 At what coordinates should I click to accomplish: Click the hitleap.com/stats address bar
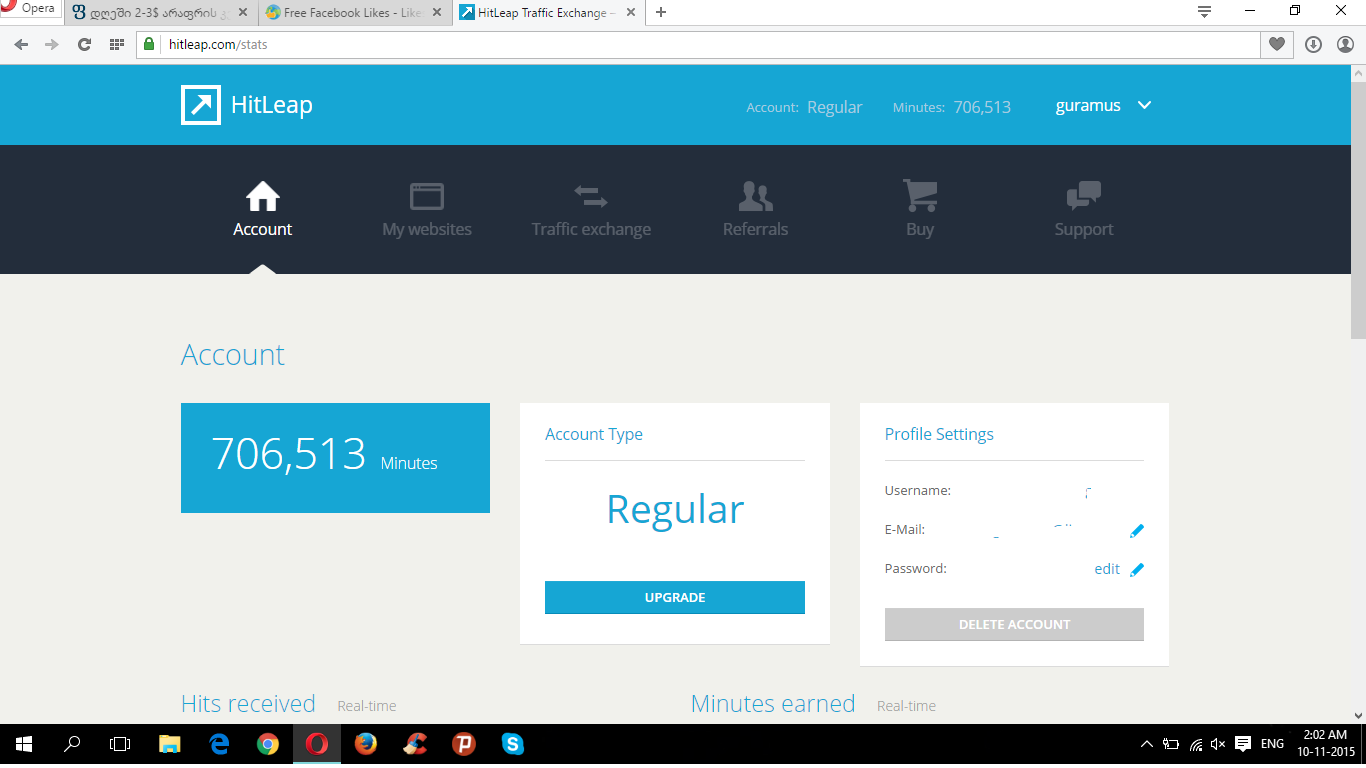(698, 45)
